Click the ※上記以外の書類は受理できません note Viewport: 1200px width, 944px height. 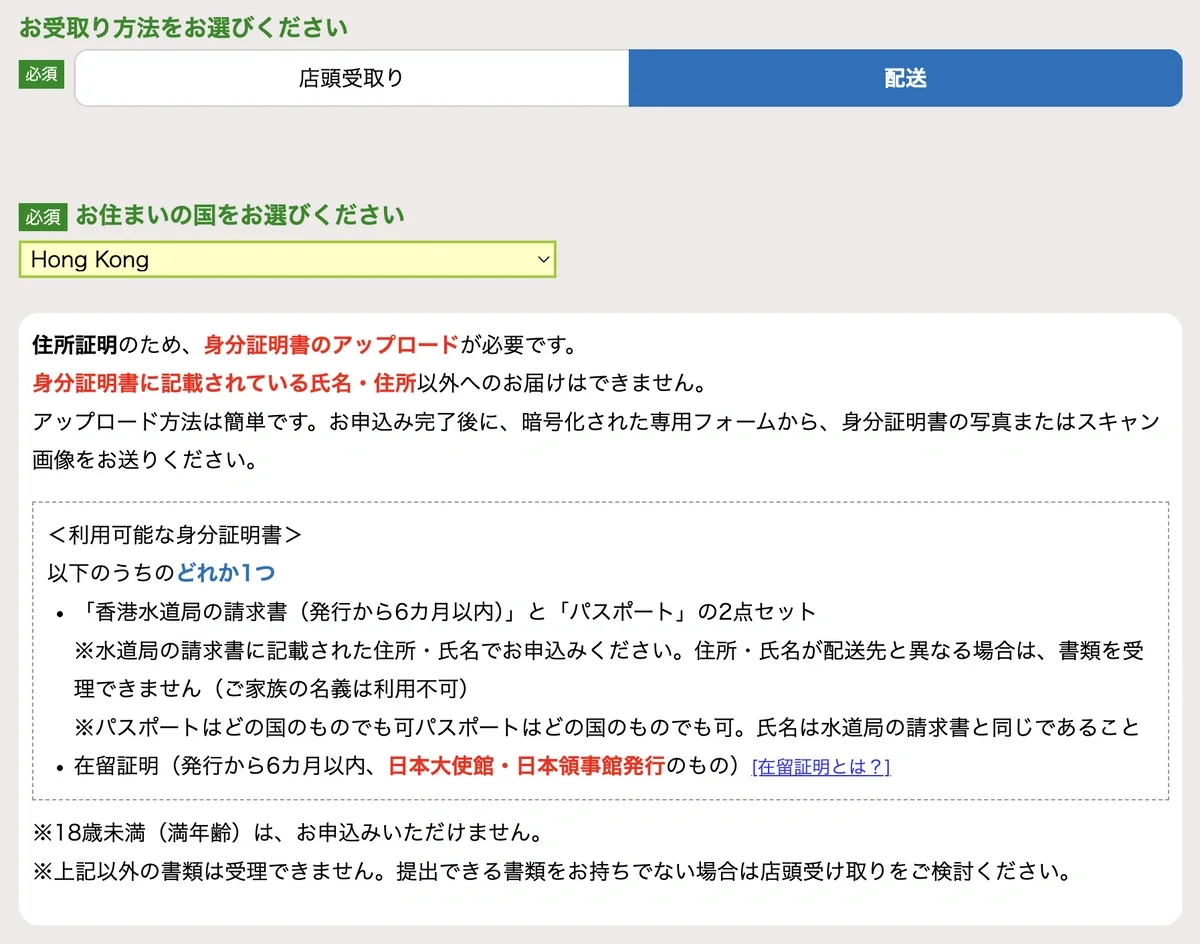552,871
